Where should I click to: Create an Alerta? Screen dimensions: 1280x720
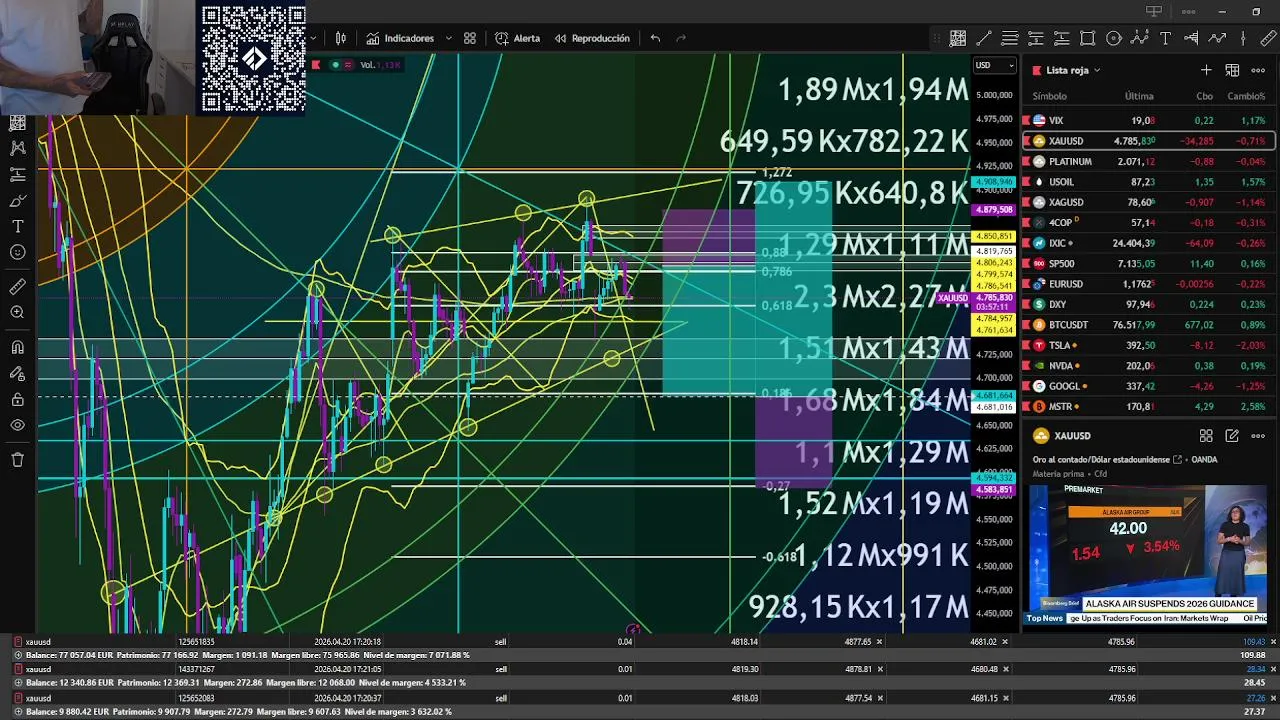coord(517,38)
